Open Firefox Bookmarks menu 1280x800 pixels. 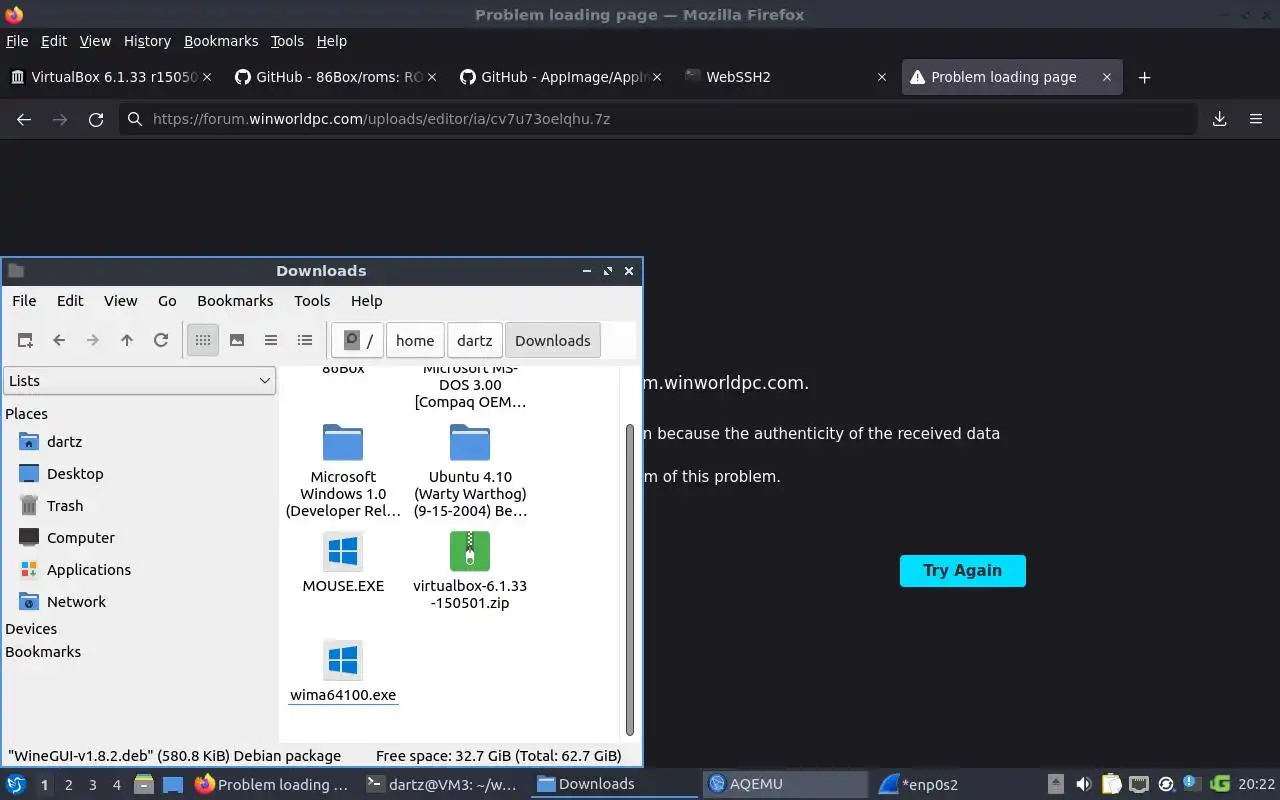(221, 41)
